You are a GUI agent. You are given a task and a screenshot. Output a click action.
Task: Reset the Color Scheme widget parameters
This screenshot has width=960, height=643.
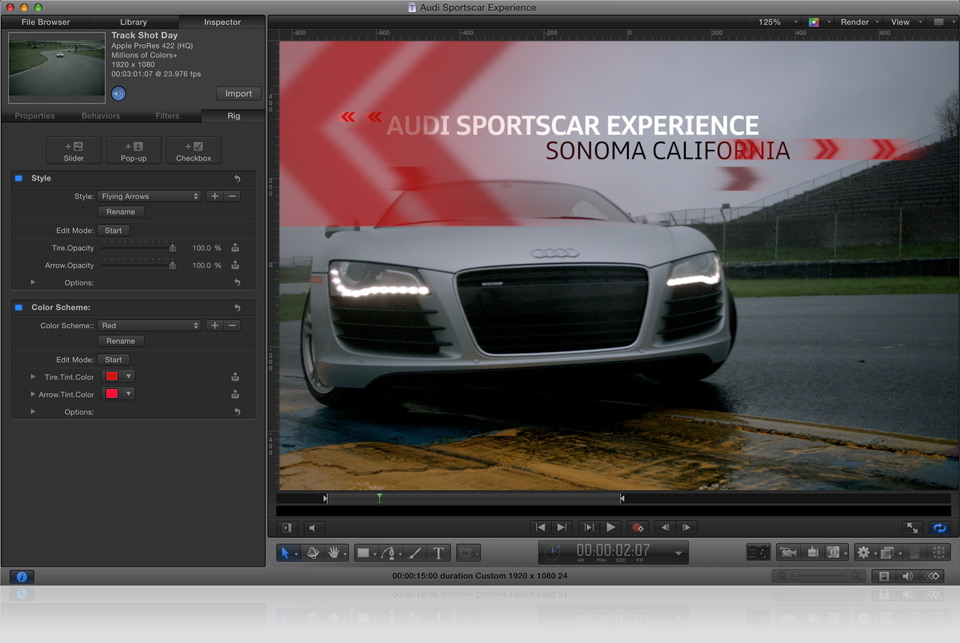click(237, 307)
